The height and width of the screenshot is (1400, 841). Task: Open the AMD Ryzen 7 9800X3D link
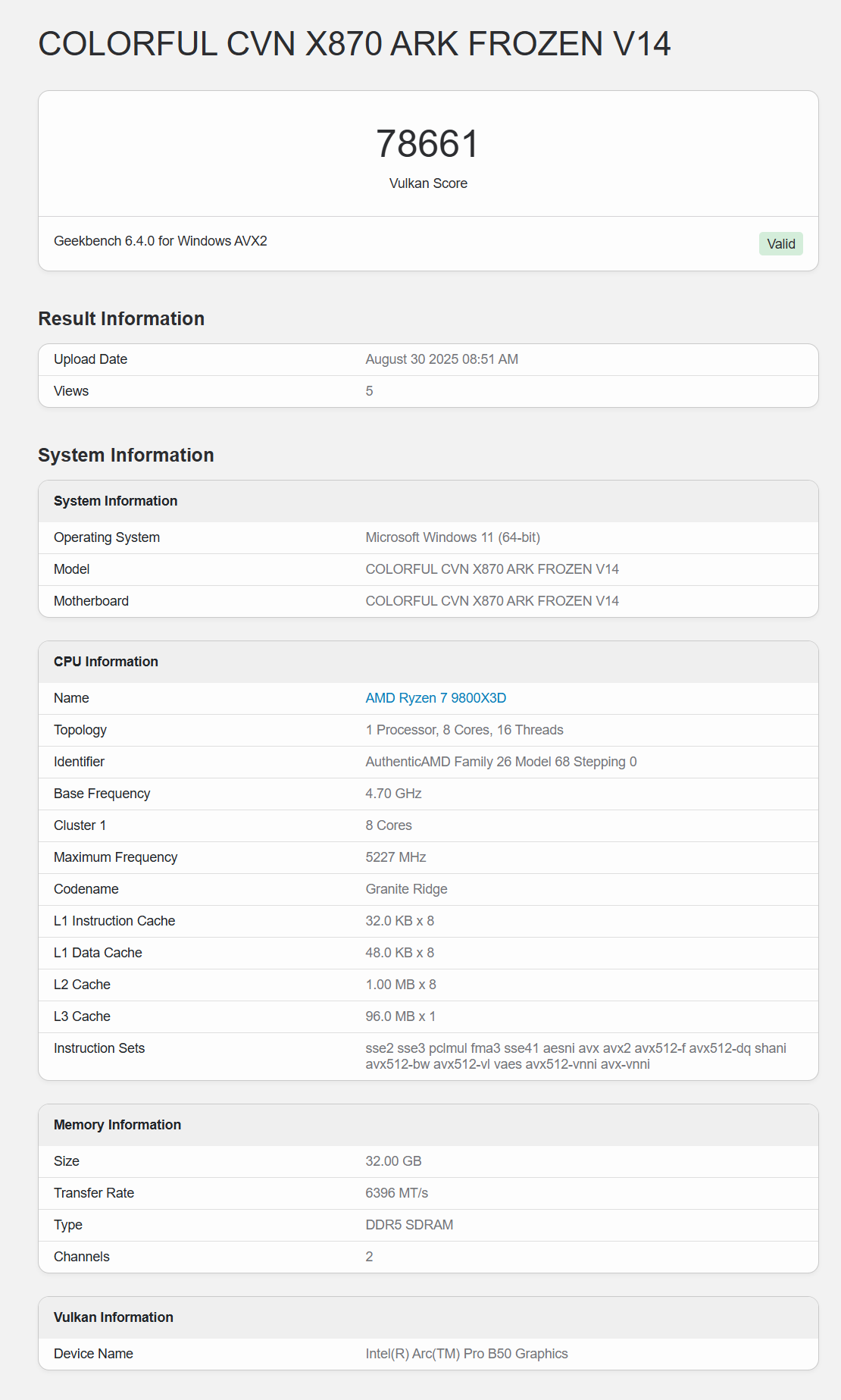(436, 698)
